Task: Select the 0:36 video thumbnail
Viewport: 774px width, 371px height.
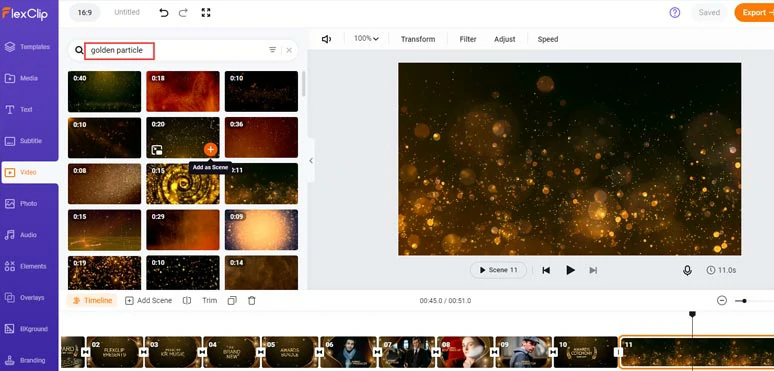Action: (x=261, y=138)
